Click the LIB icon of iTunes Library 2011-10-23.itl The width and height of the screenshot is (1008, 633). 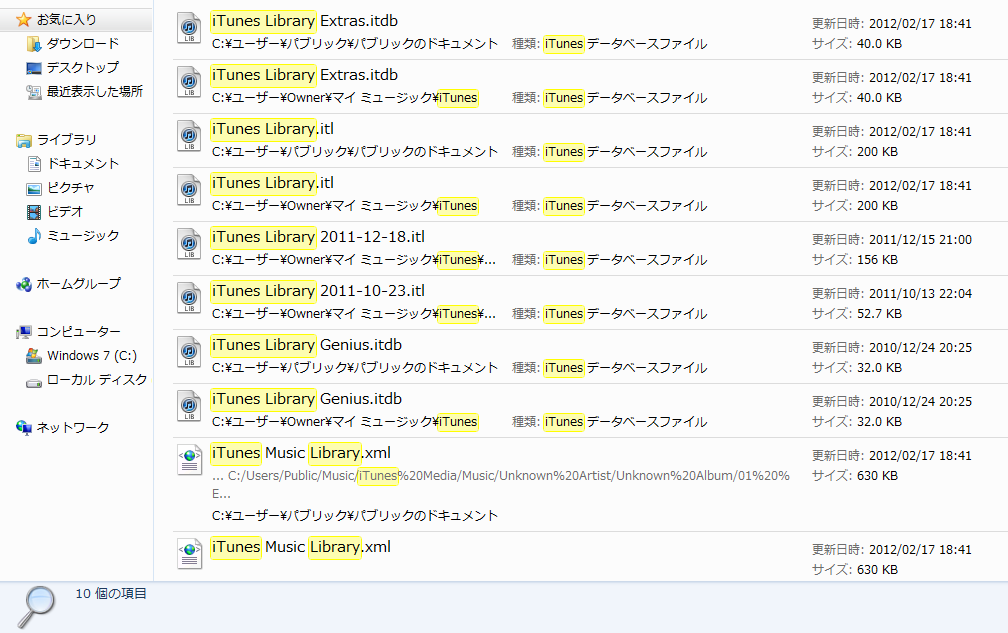coord(189,298)
